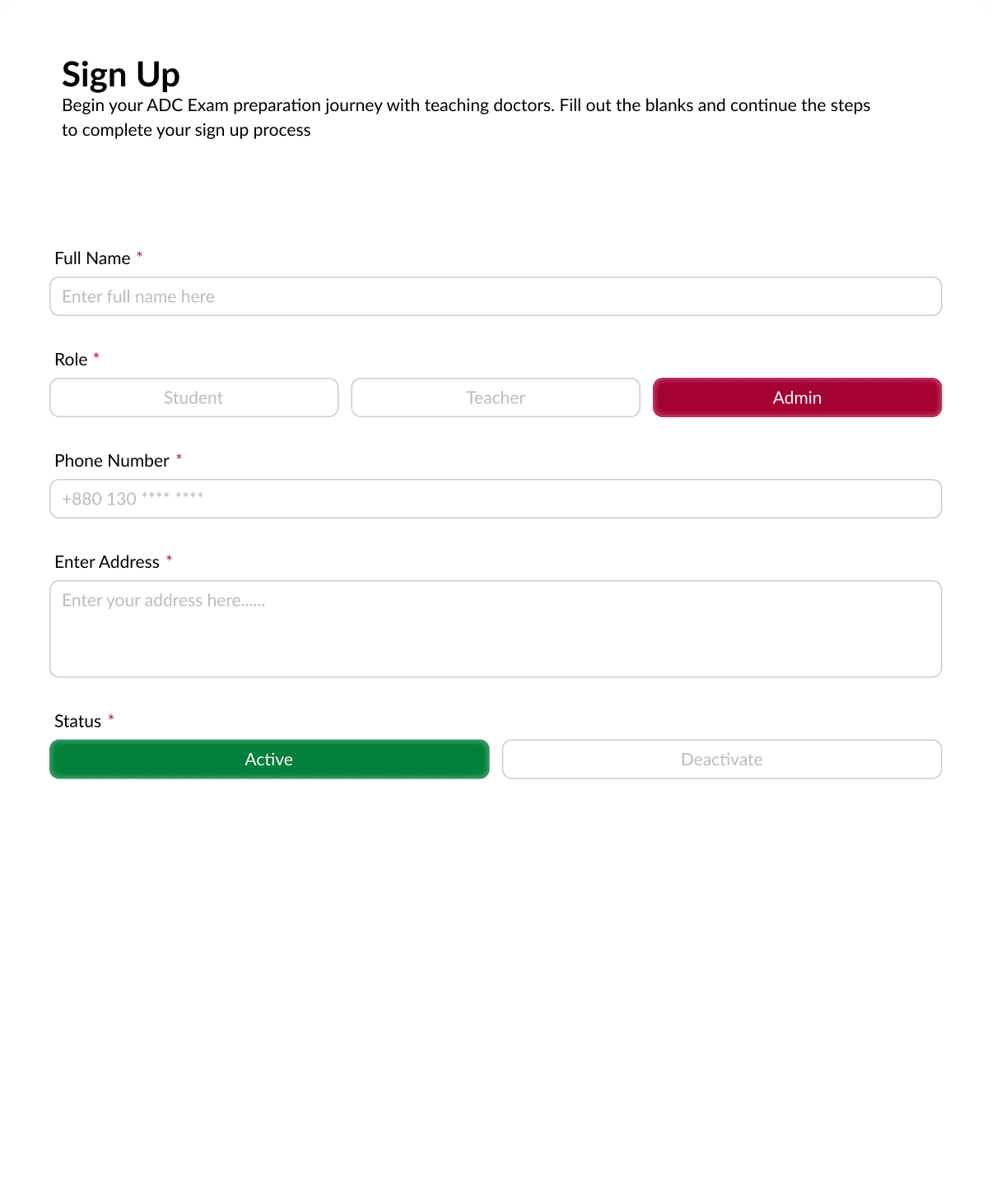
Task: Set status to Active
Action: click(269, 759)
